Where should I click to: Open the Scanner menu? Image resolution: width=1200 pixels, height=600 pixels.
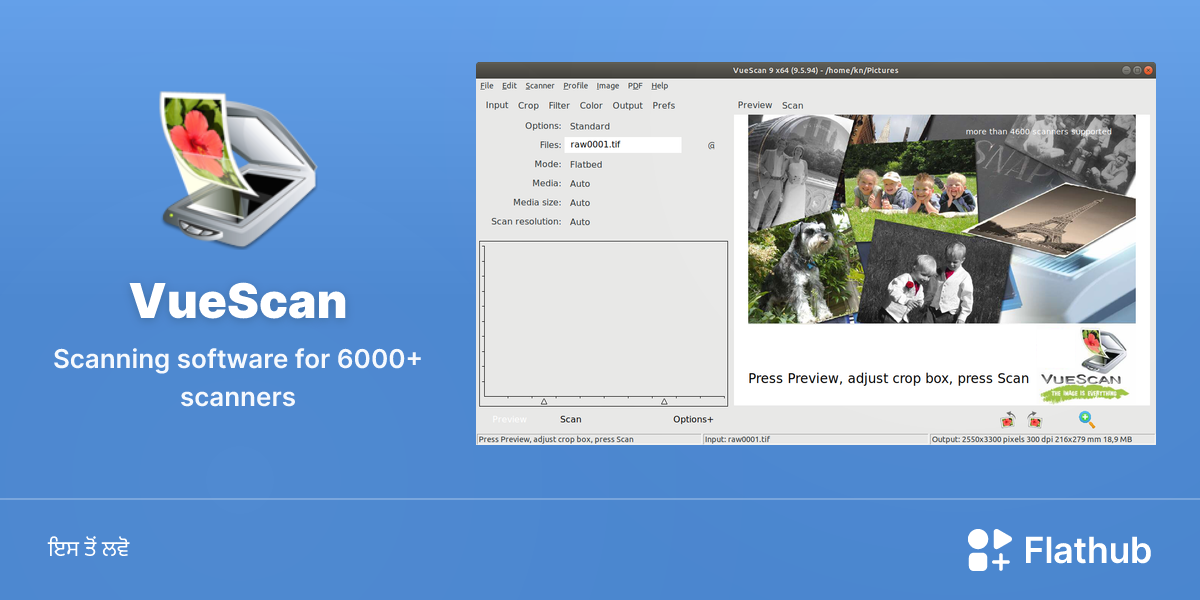point(540,86)
